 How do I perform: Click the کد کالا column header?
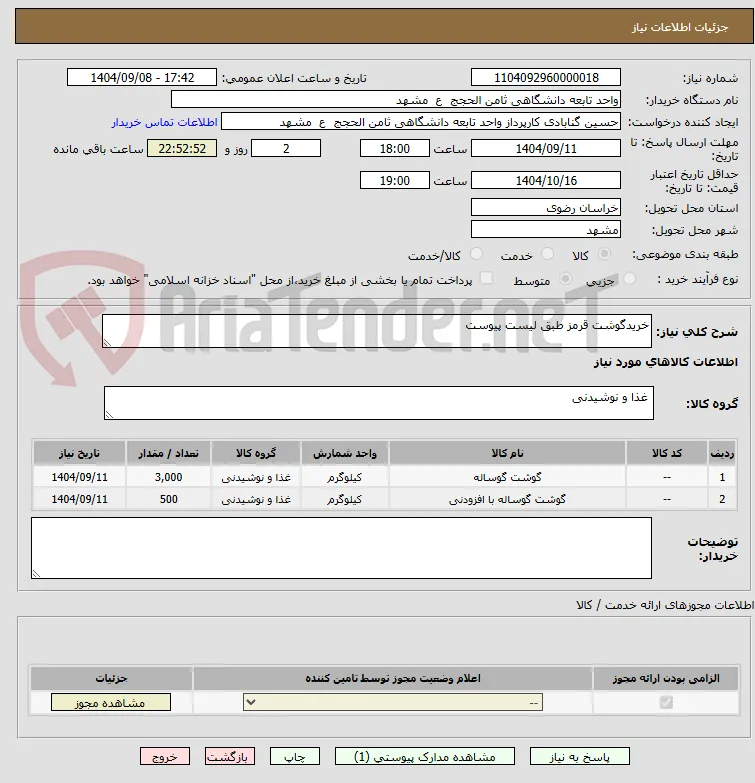[667, 453]
